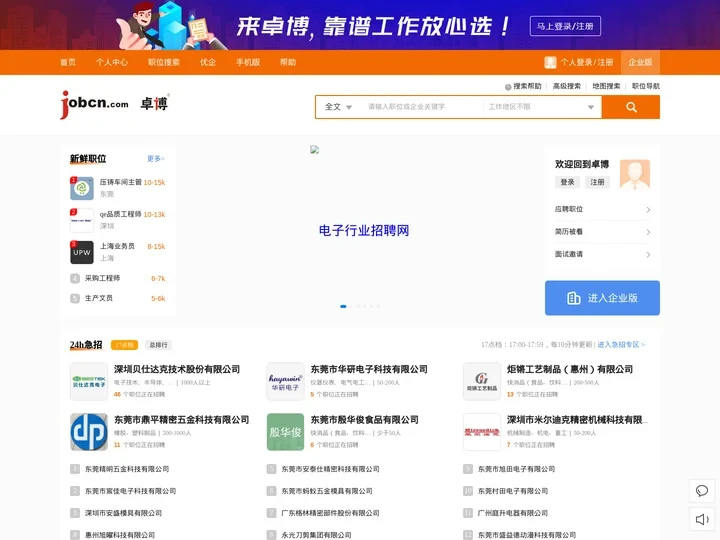
Task: Open 东莞市华研电子科技有限公司 company page
Action: click(x=369, y=369)
